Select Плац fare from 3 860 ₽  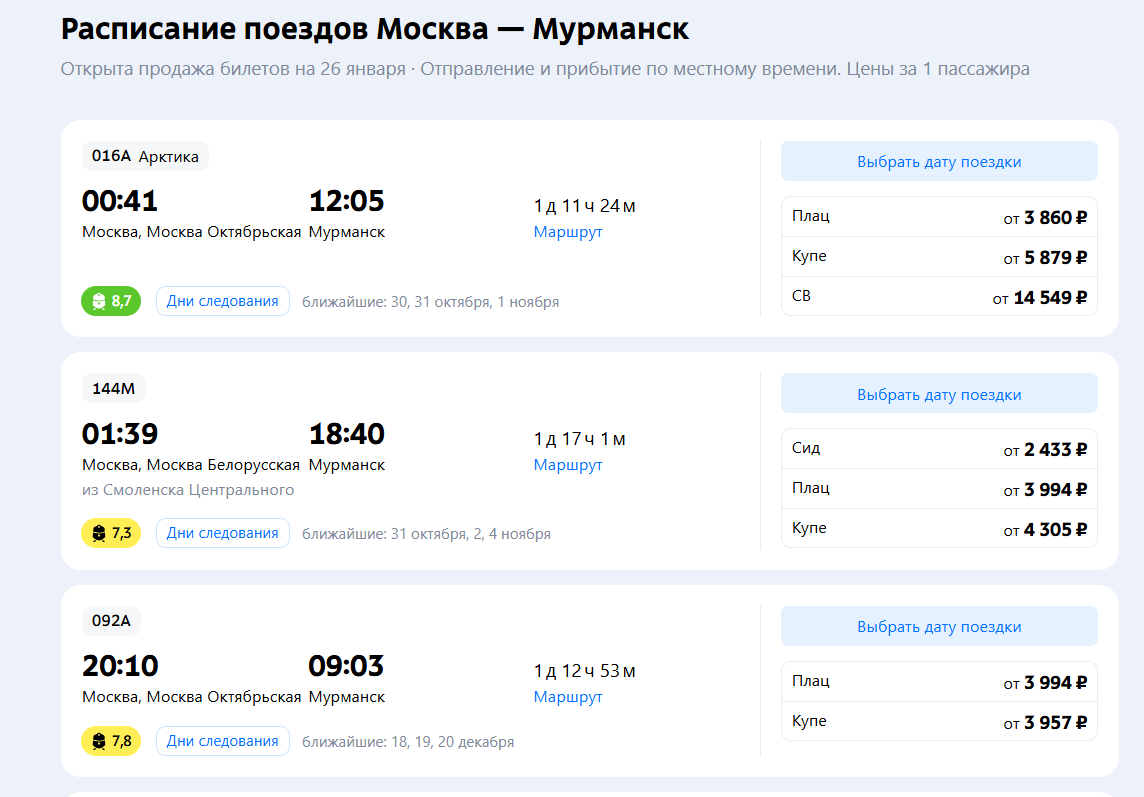[939, 217]
